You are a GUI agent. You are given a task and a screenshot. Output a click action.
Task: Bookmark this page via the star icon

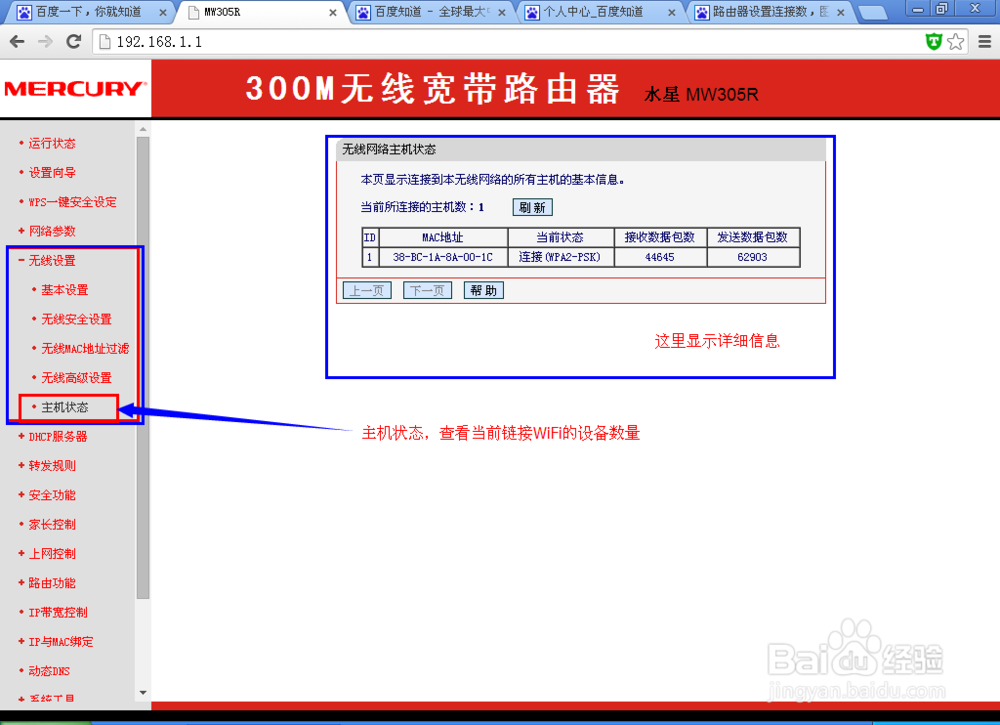pyautogui.click(x=956, y=41)
